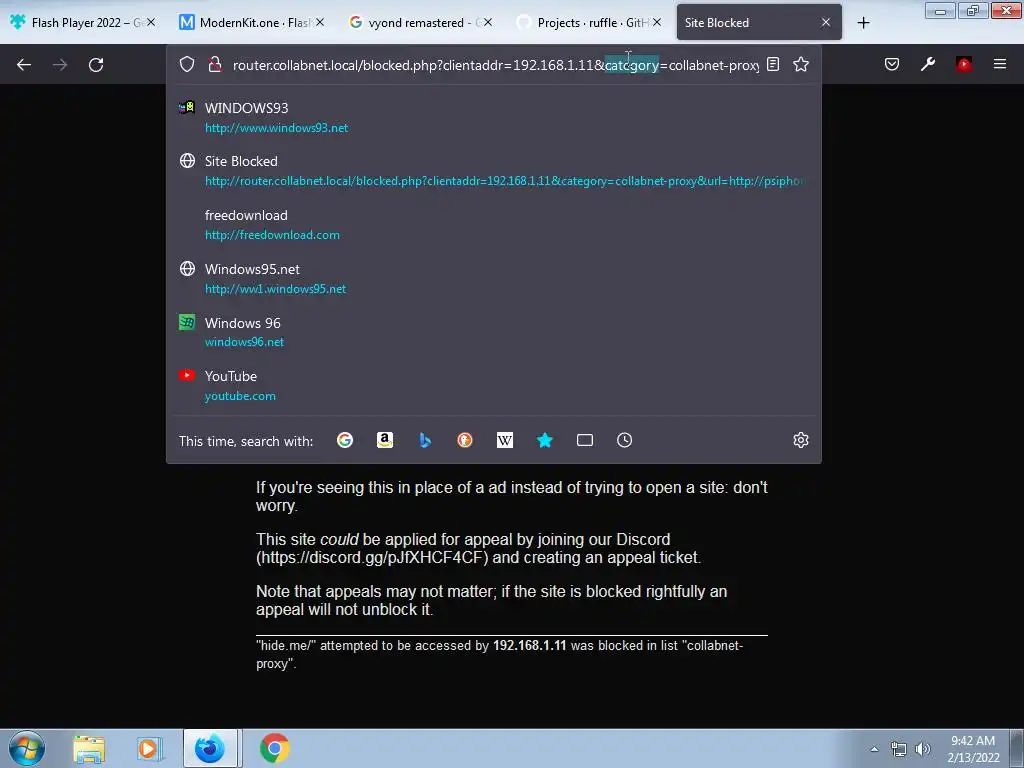Close the Flash Player 2022 tab

click(x=151, y=22)
